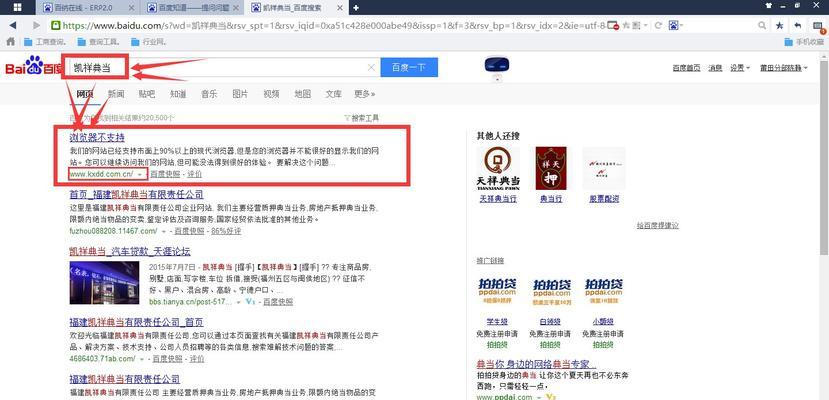The image size is (829, 400).
Task: Open the browser main menu grid icon
Action: [17, 7]
